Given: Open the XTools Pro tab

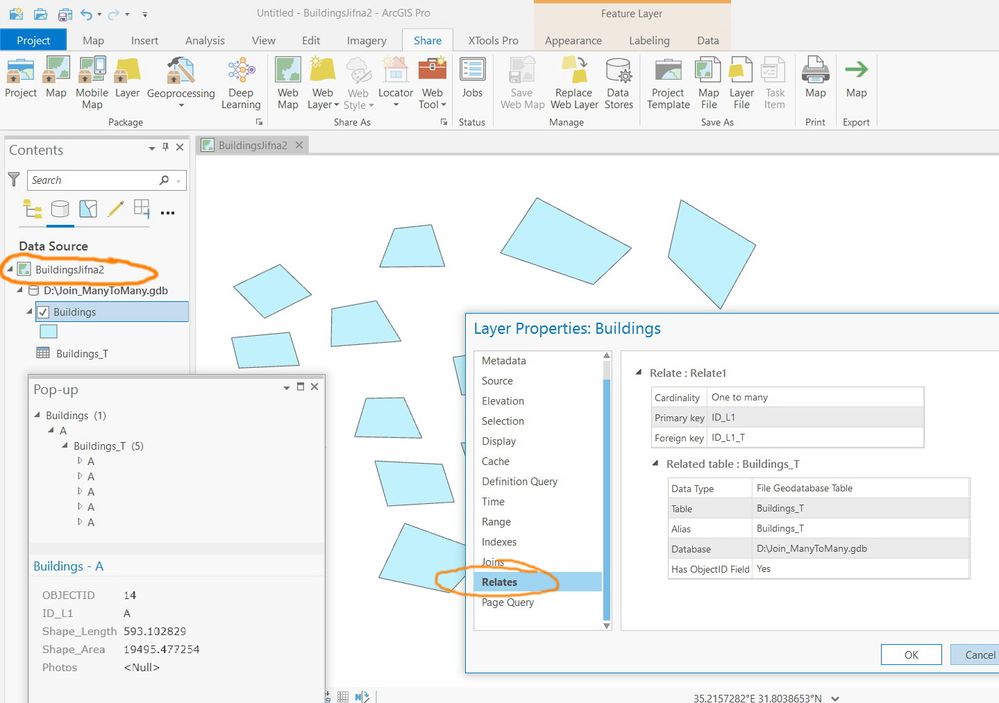Looking at the screenshot, I should click(493, 40).
